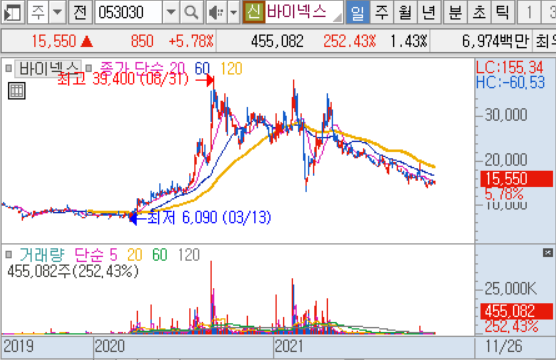556x360 pixels.
Task: Click the 거래량 legend label
Action: pyautogui.click(x=42, y=254)
